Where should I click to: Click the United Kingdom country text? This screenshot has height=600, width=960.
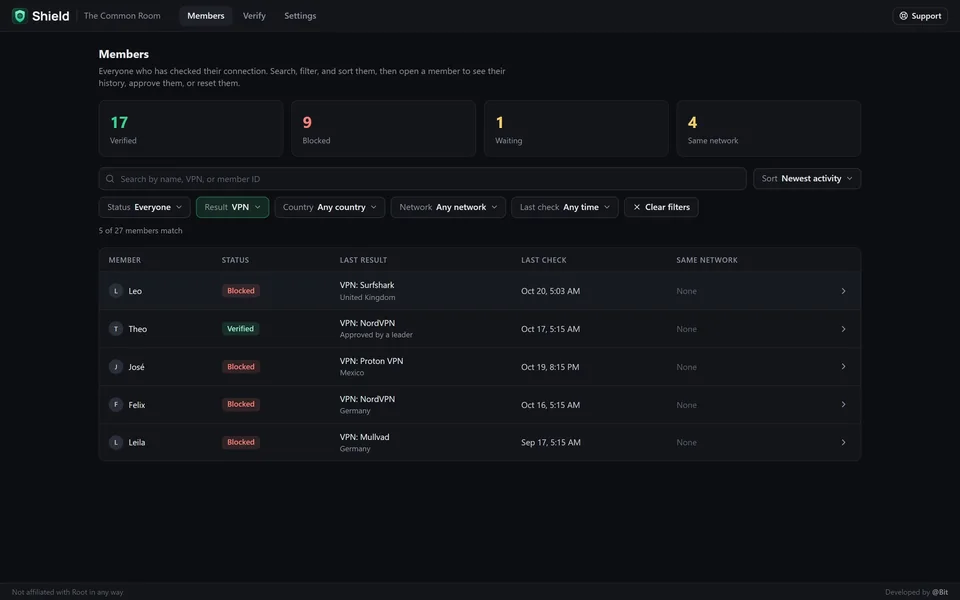(367, 298)
